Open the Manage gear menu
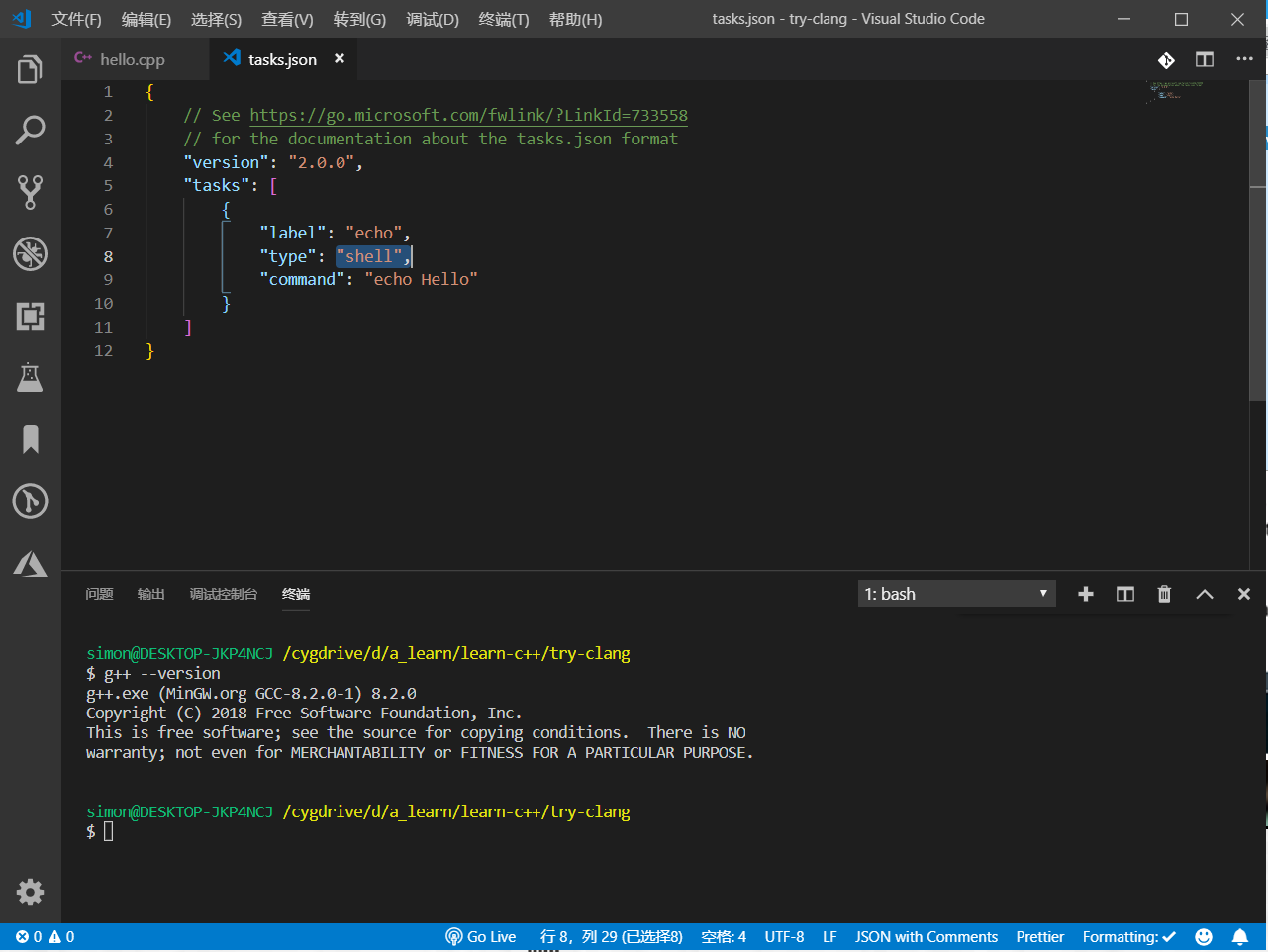This screenshot has width=1268, height=952. [30, 892]
